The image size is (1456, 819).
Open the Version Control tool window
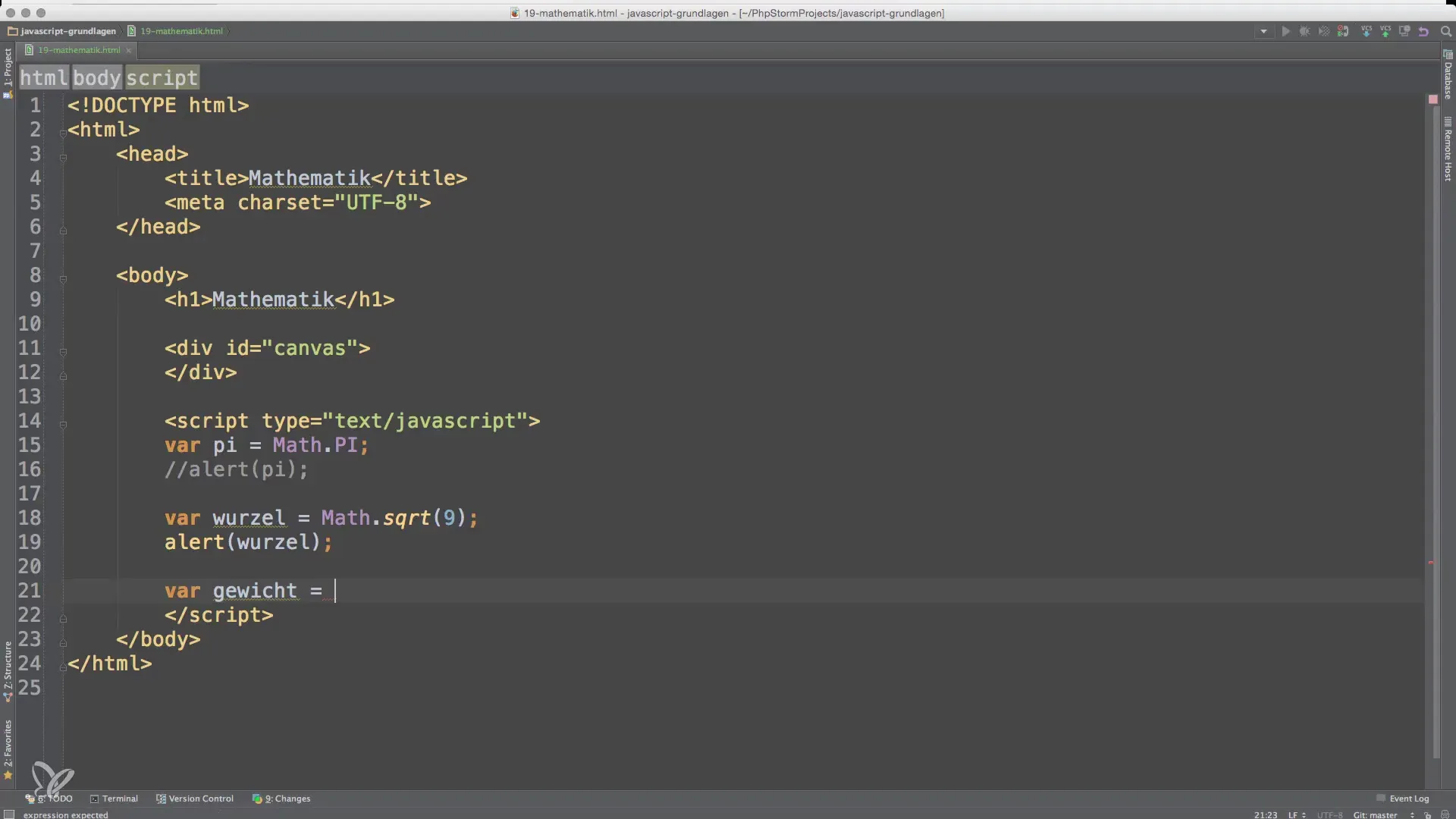195,799
